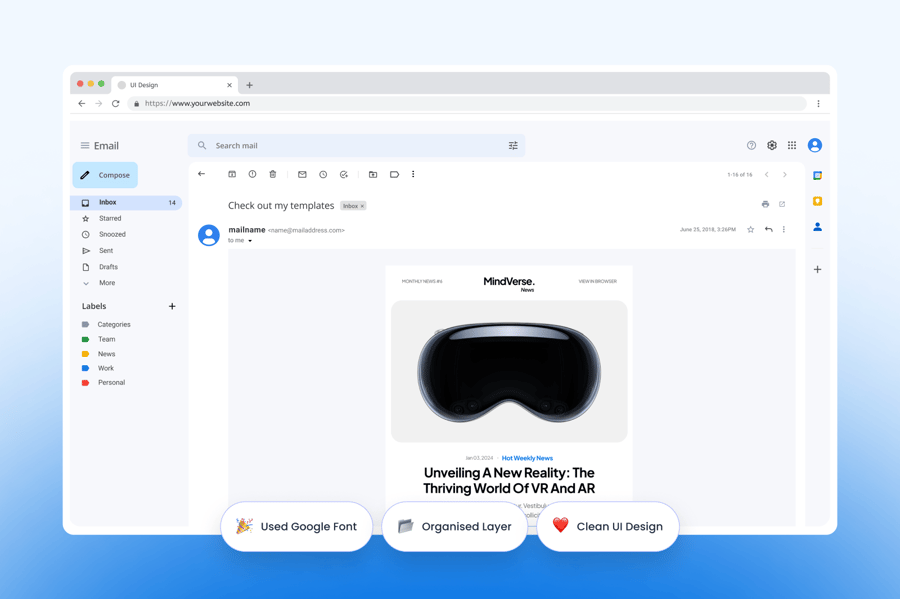Star the email from mailname
This screenshot has width=900, height=599.
point(750,230)
